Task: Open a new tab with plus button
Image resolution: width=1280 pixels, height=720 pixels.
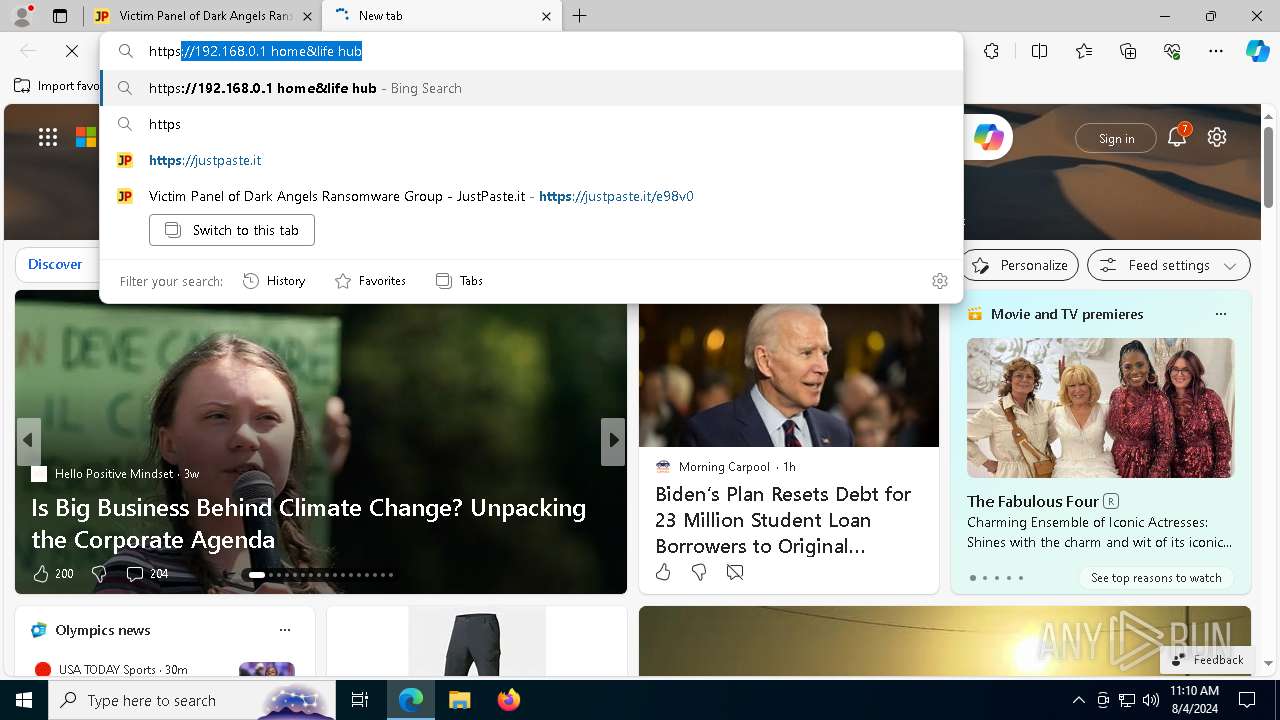Action: (580, 16)
